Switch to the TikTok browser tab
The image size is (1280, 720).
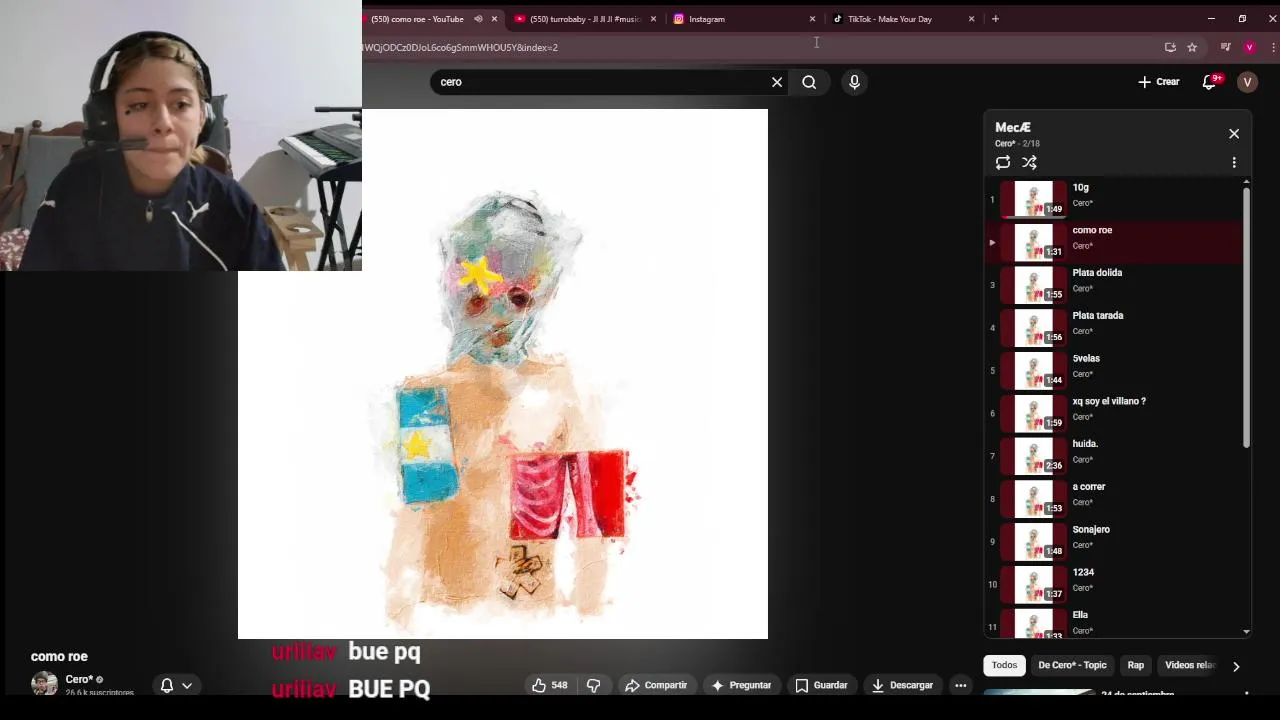(x=889, y=19)
